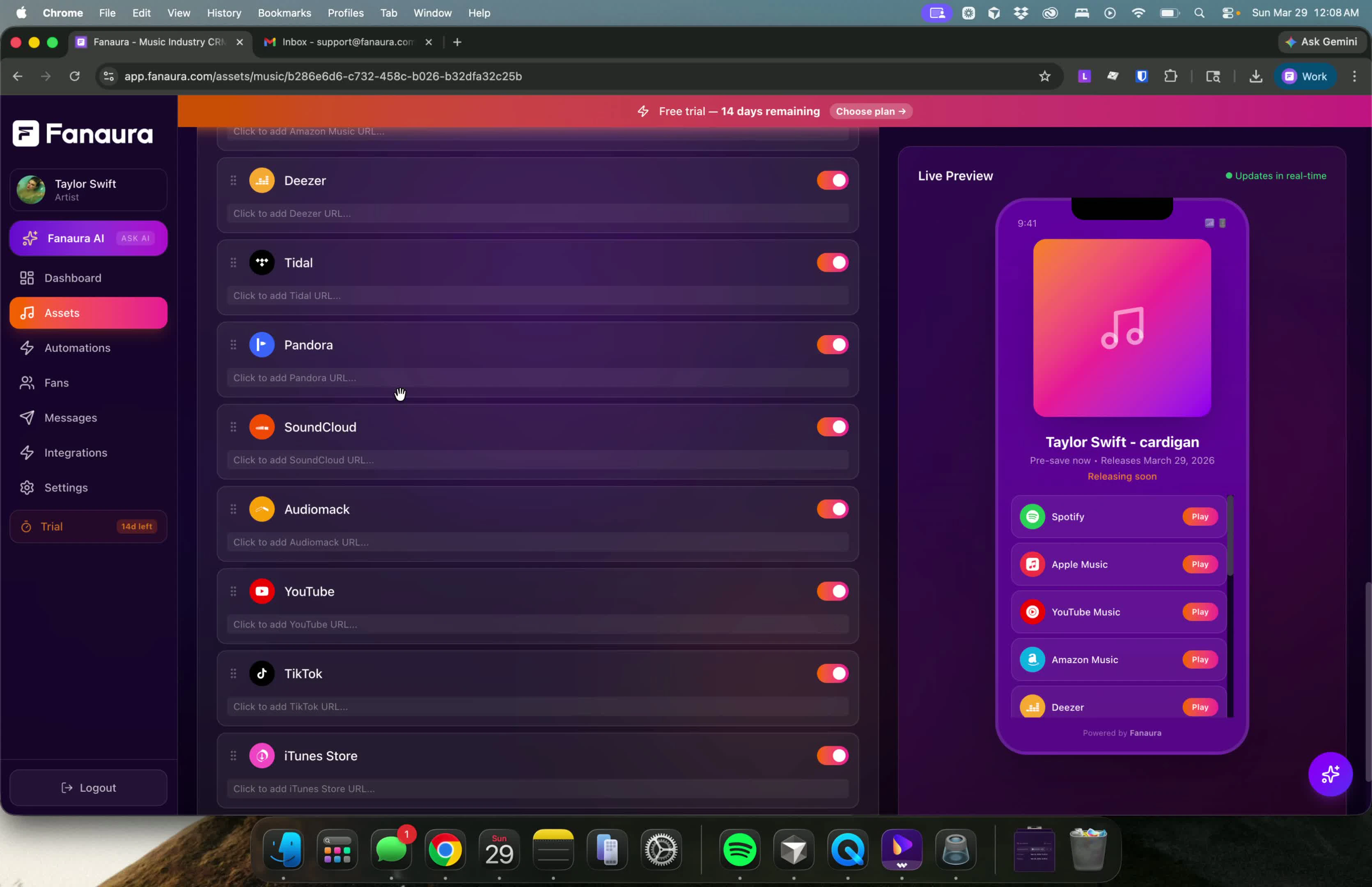Viewport: 1372px width, 887px height.
Task: Click the cover art thumbnail in Live Preview
Action: point(1122,328)
